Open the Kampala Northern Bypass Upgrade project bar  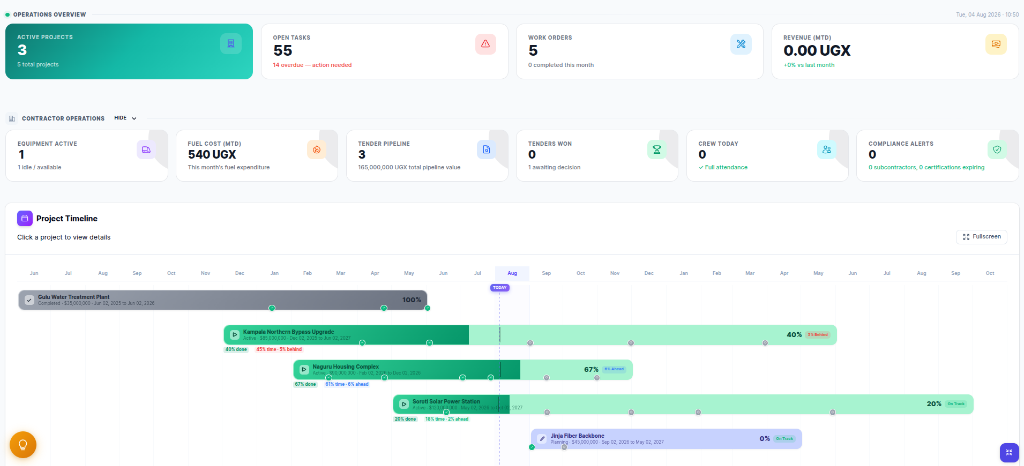tap(530, 335)
